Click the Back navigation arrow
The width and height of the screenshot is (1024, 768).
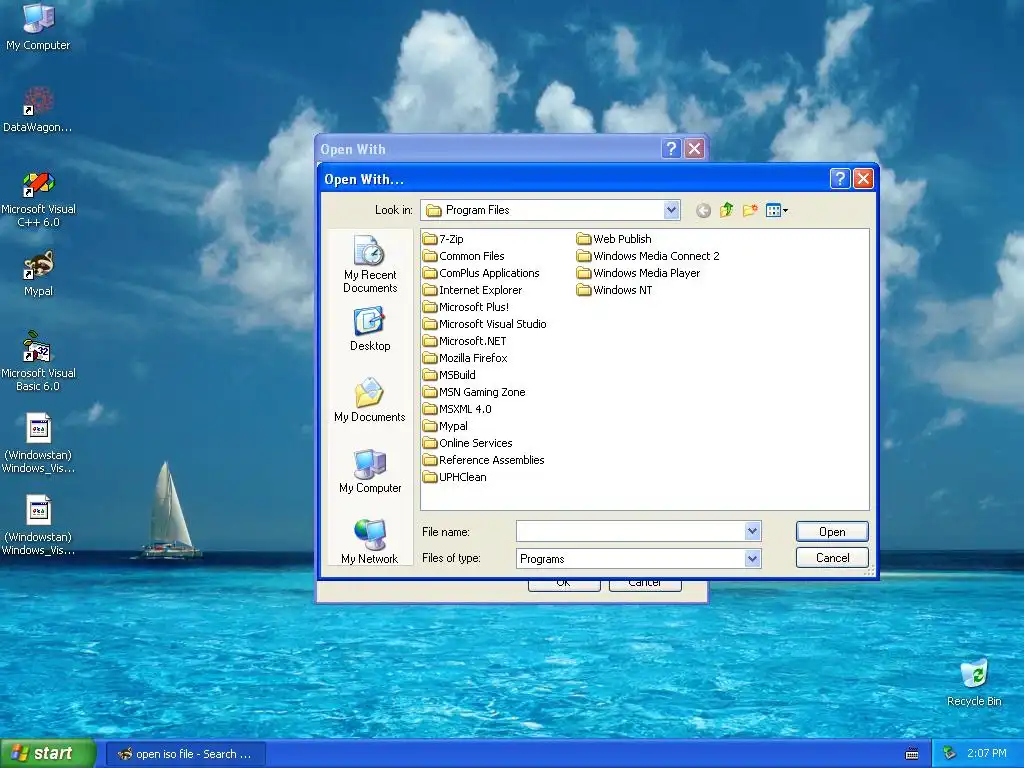click(x=703, y=210)
